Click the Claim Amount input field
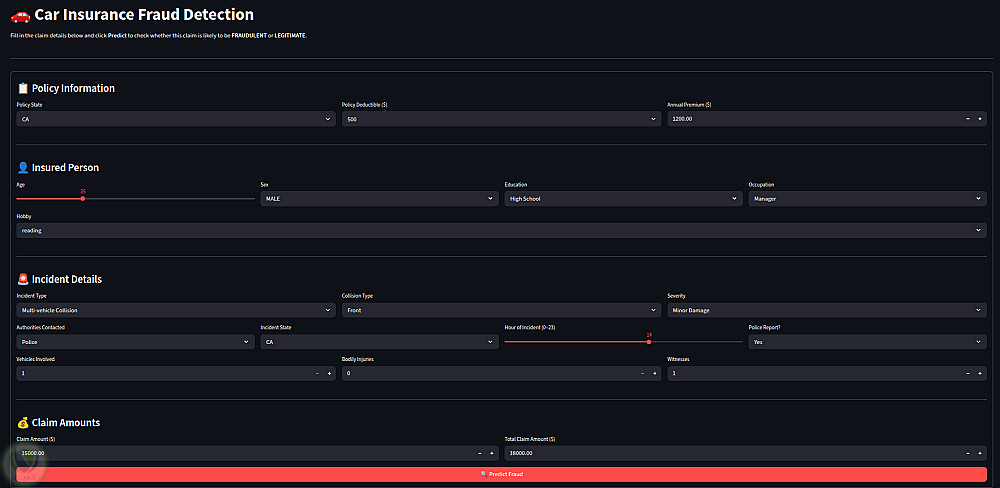Screen dimensions: 1000x488 point(245,453)
